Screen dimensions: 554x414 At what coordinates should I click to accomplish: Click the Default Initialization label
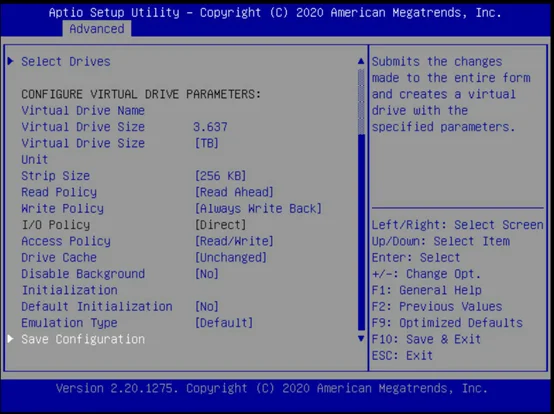coord(97,306)
